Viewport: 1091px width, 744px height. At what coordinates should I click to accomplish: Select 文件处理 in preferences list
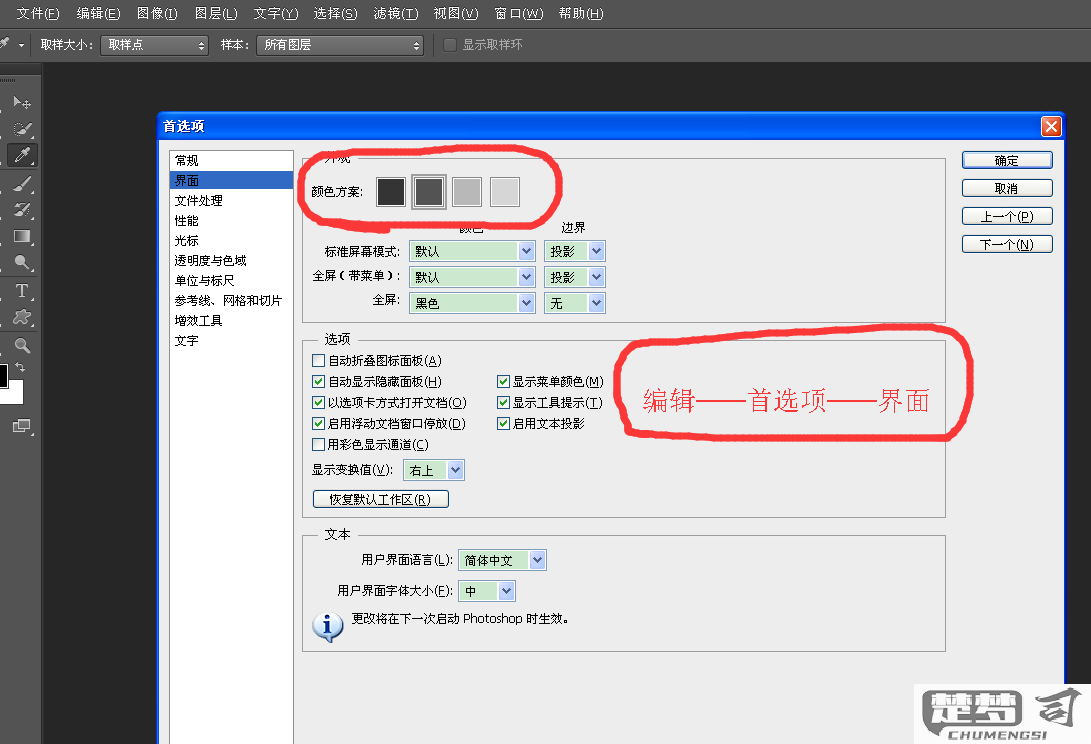pyautogui.click(x=231, y=200)
